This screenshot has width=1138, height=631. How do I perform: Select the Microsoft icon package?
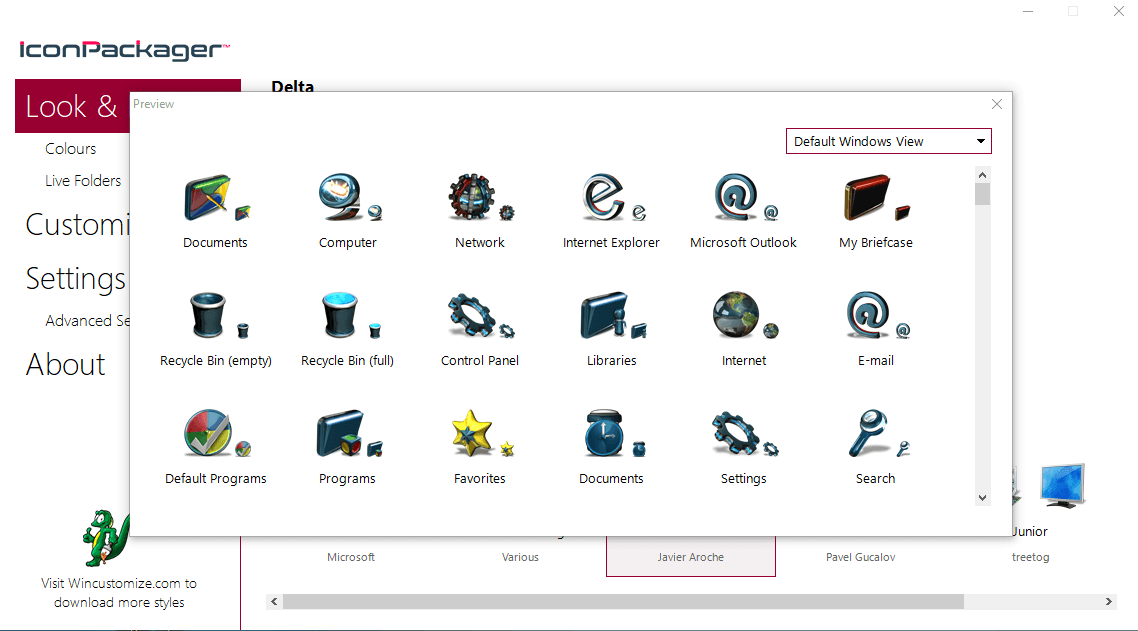(351, 557)
